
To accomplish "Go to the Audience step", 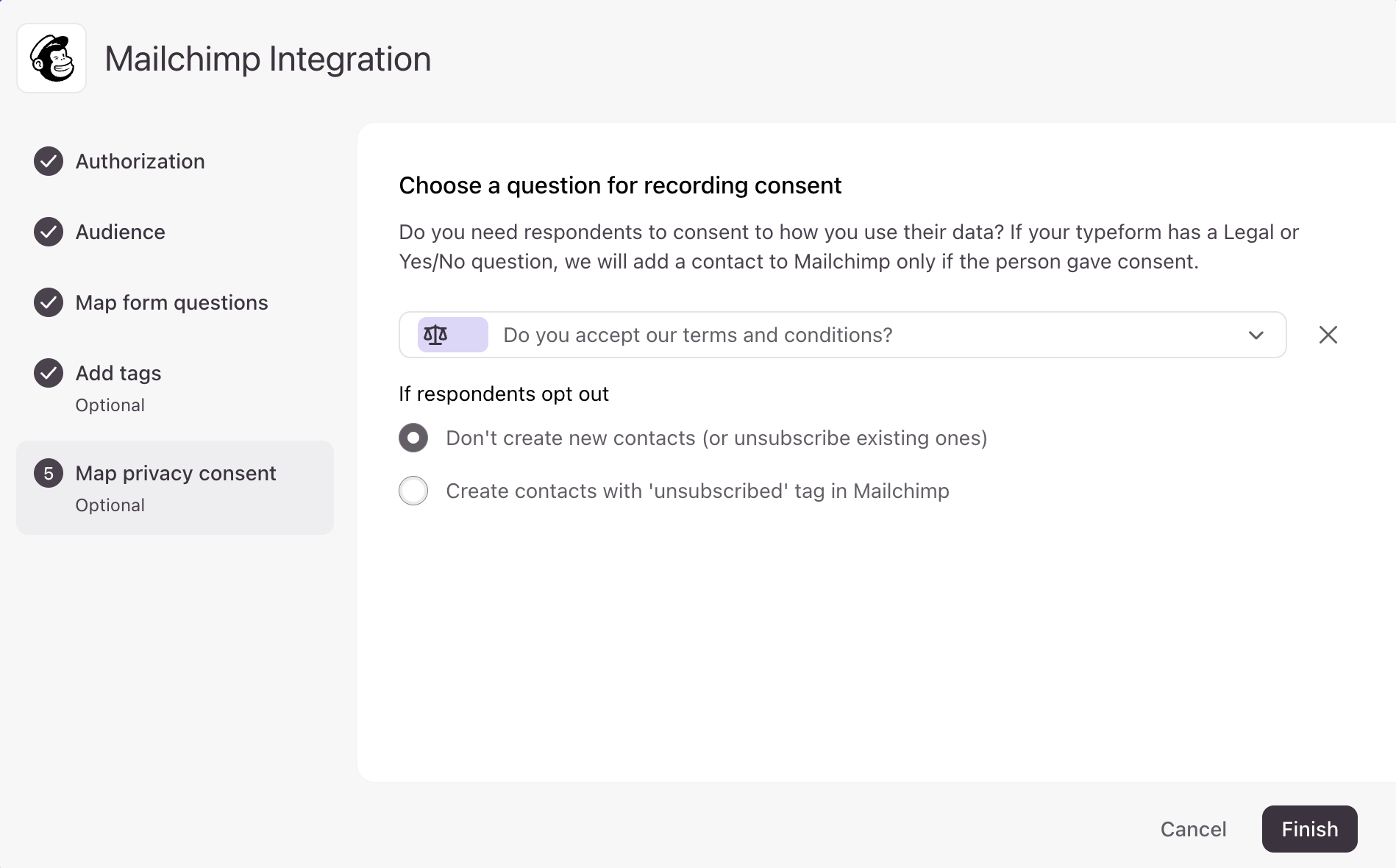I will [121, 232].
